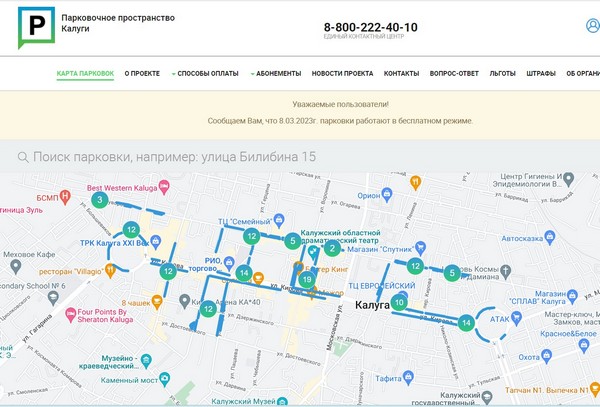Click ТЦ ЕВРОПЕЙСКИЙ map label
Viewport: 600px width, 407px height.
coord(382,286)
